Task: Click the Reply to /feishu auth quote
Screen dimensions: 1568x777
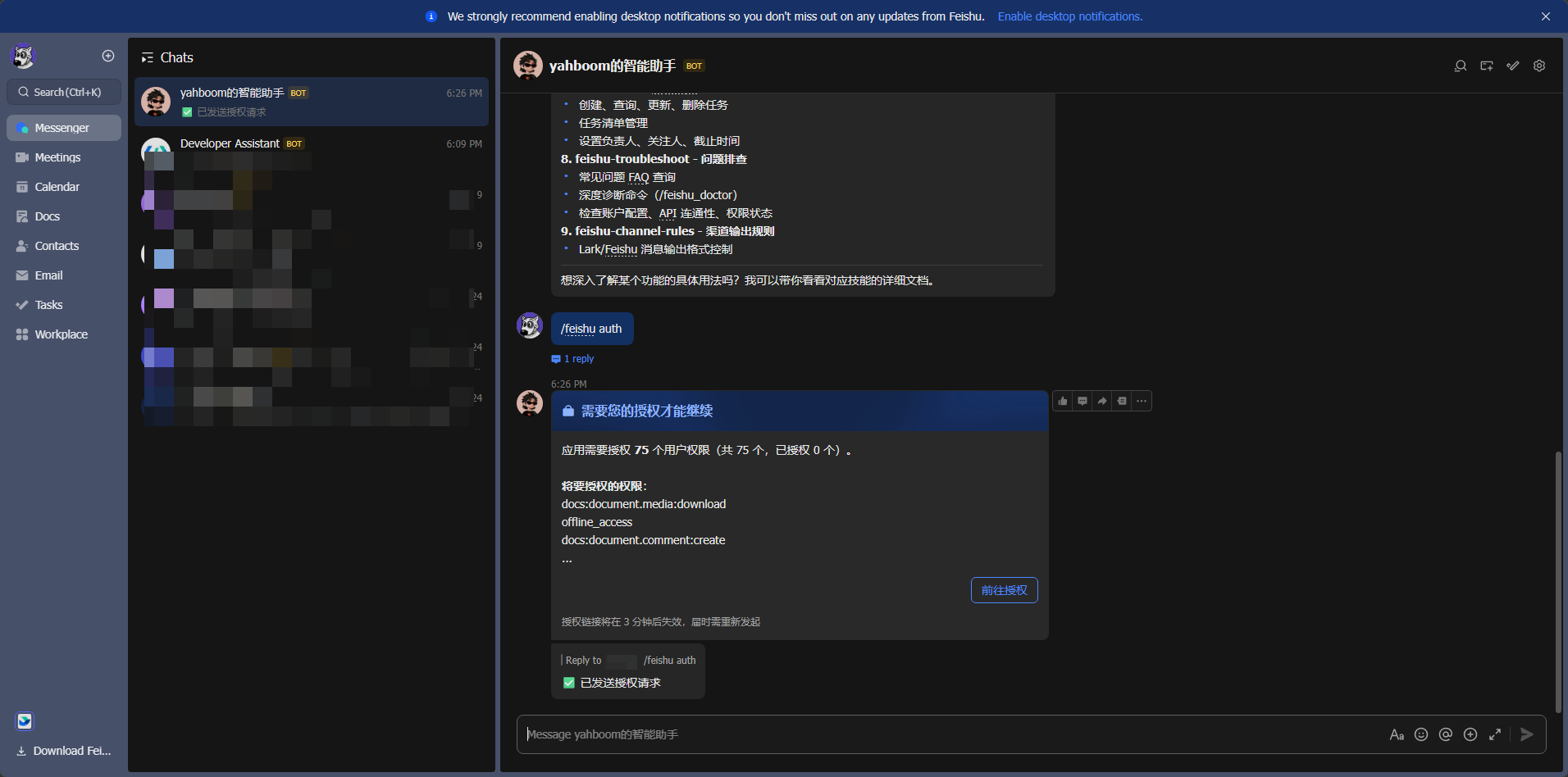Action: pos(629,661)
